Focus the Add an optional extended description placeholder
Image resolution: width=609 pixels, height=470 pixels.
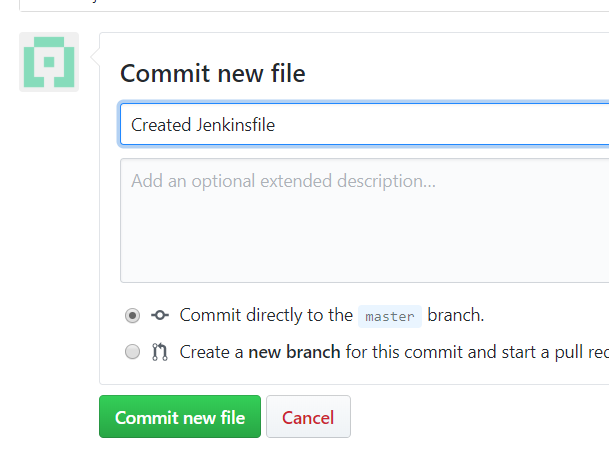(x=283, y=181)
